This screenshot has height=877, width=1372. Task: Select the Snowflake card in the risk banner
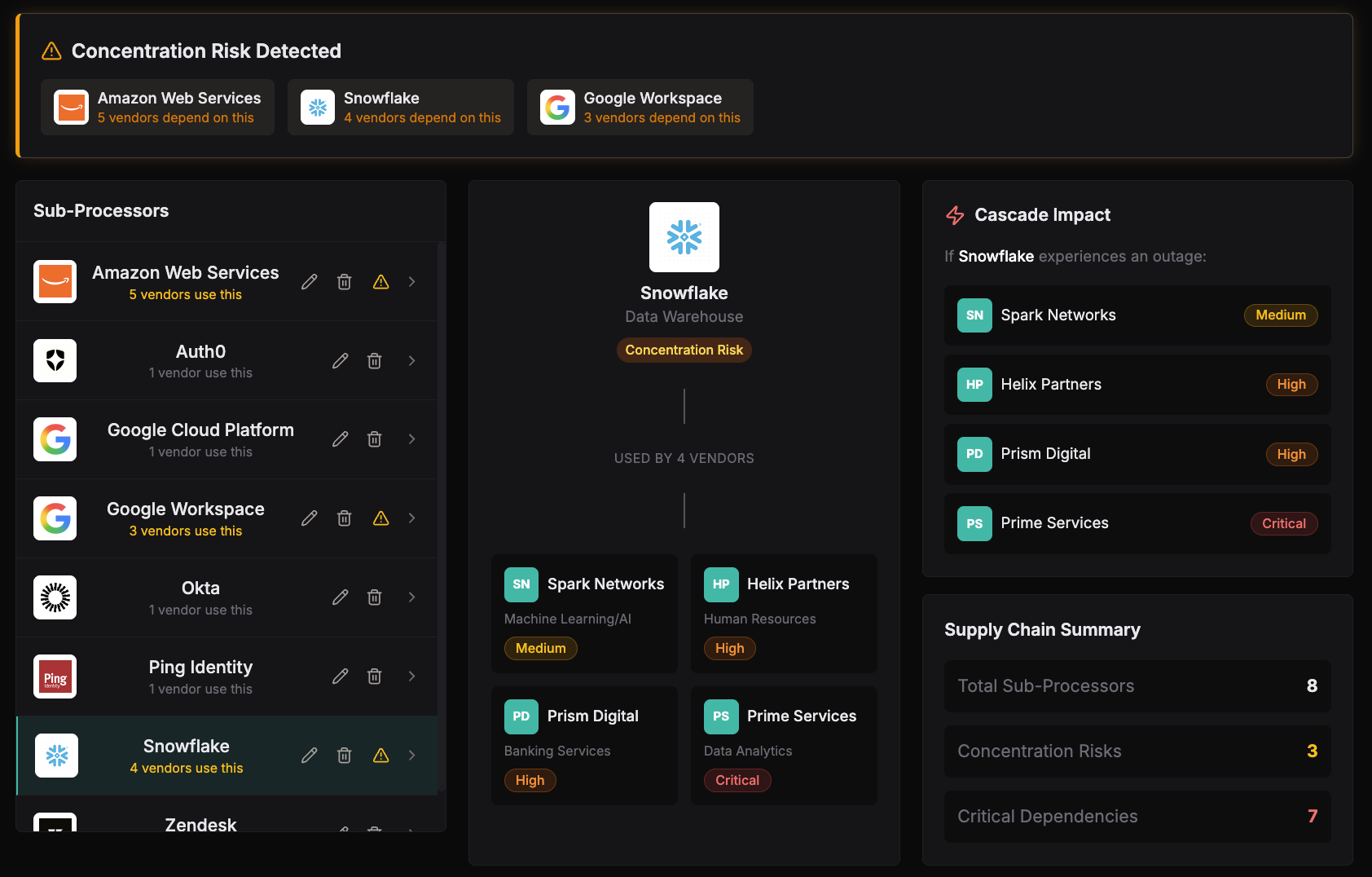400,107
